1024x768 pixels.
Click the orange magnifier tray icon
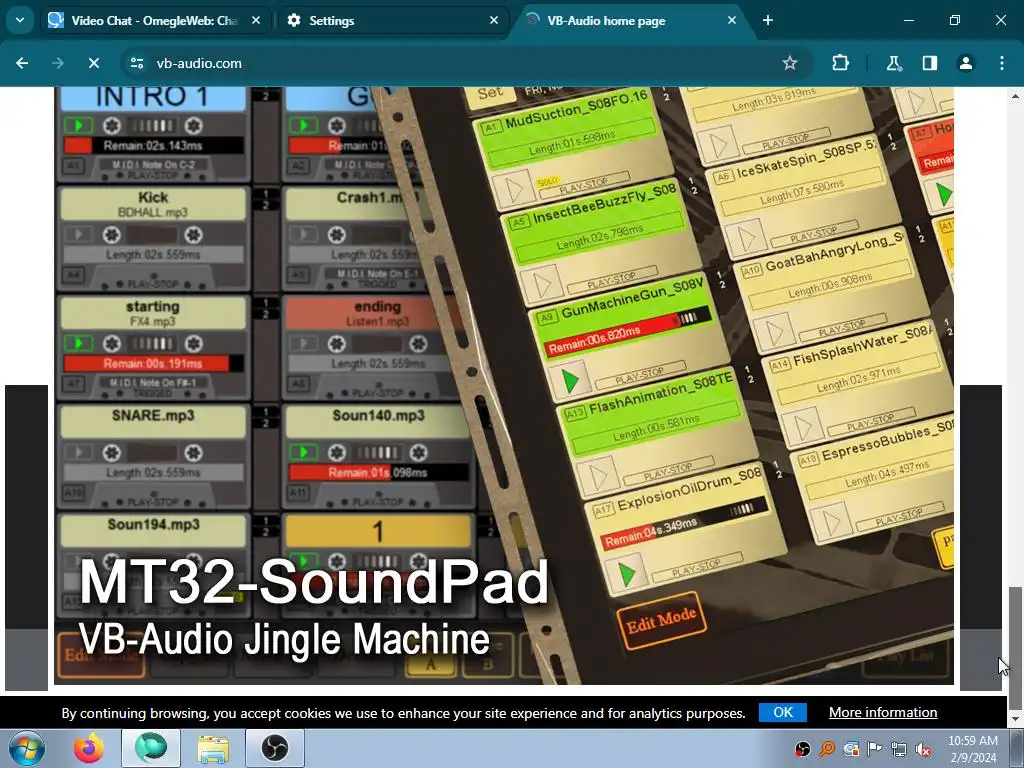[x=827, y=749]
